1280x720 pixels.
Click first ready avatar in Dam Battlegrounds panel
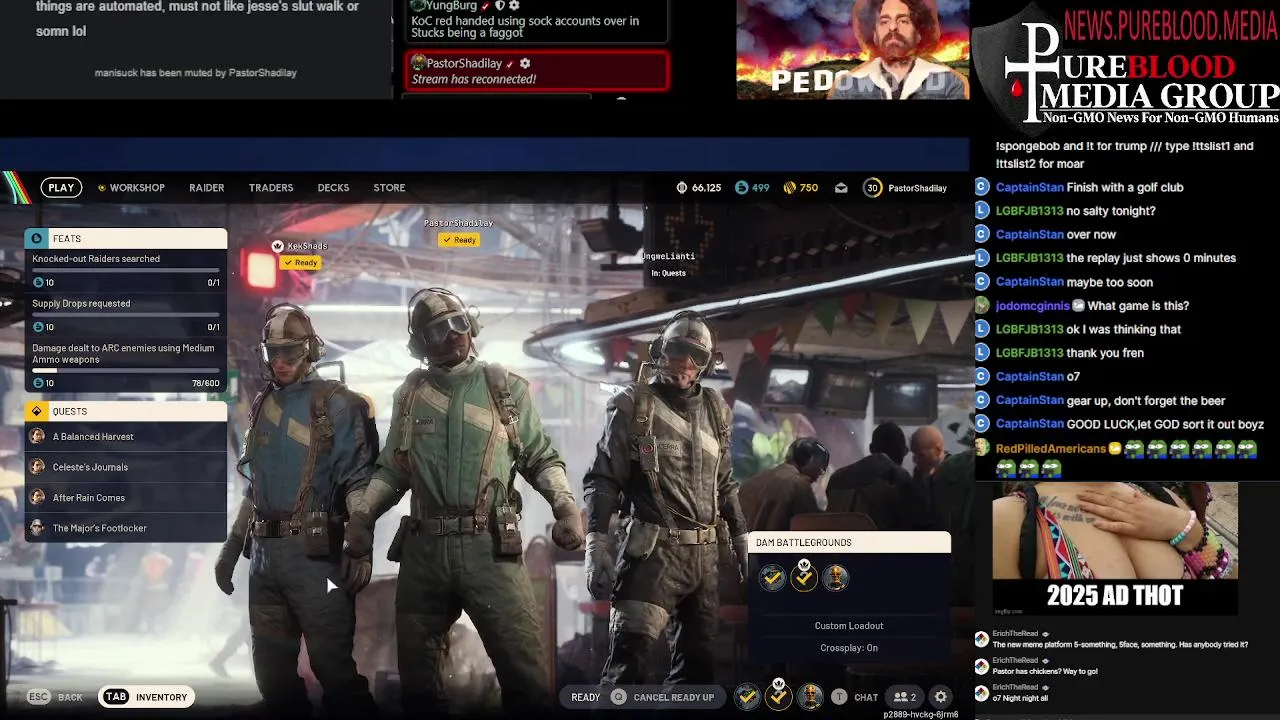(x=772, y=578)
